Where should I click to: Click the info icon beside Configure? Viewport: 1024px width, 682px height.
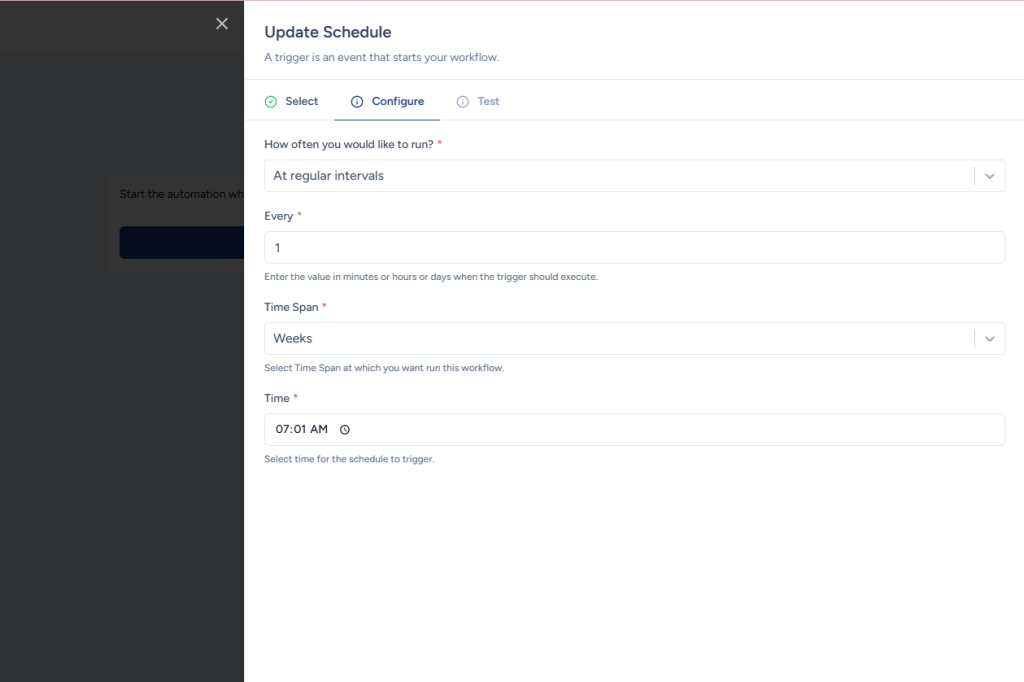[357, 102]
